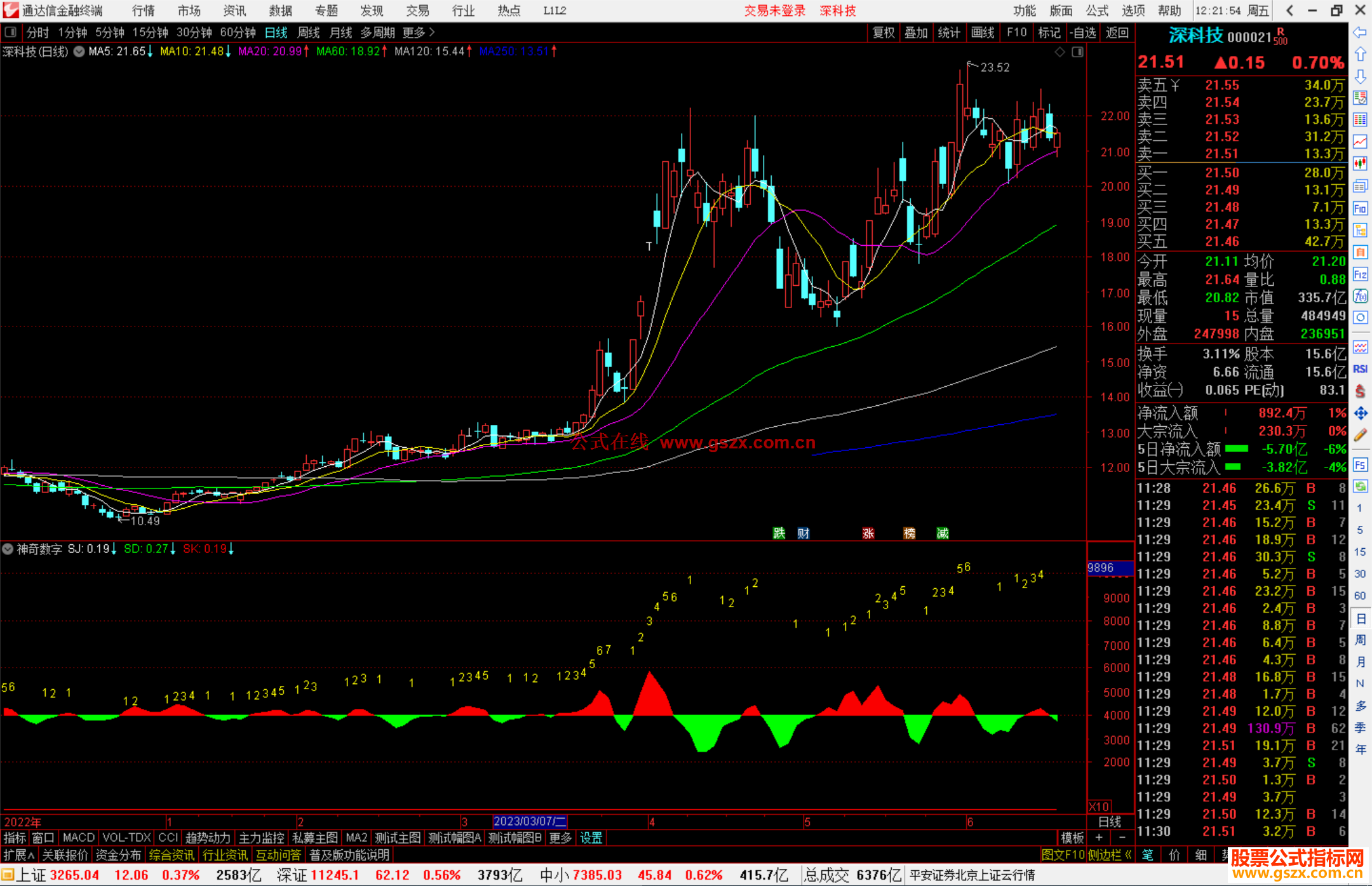Image resolution: width=1372 pixels, height=886 pixels.
Task: Click the red line trend chart icon
Action: [1360, 142]
